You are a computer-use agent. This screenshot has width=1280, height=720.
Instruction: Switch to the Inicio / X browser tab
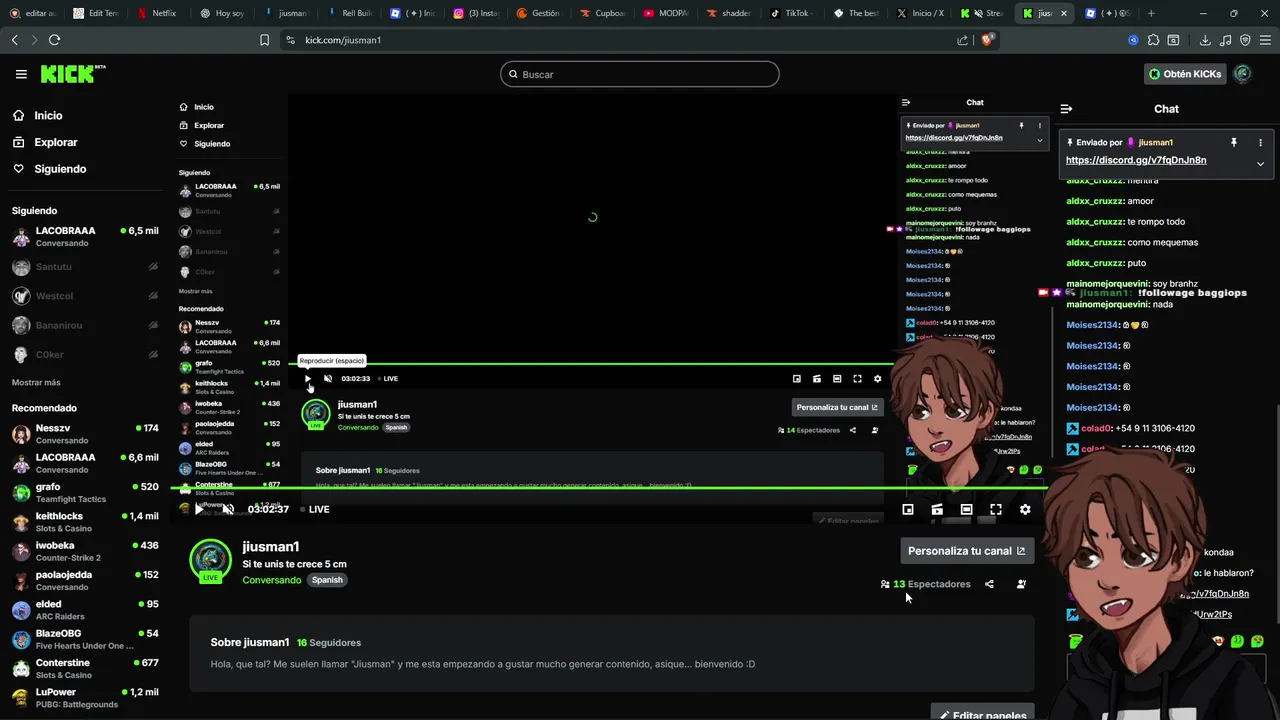click(x=921, y=13)
